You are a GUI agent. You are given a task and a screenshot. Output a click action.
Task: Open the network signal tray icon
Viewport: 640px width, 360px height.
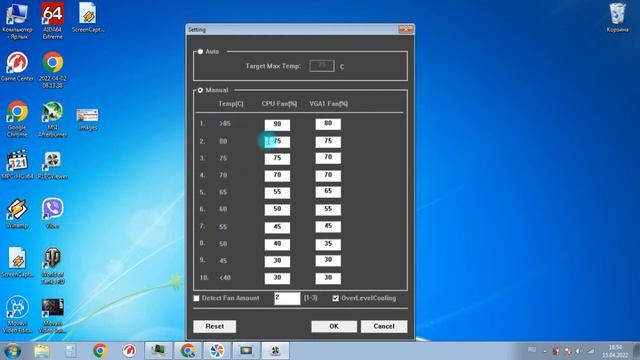(591, 351)
